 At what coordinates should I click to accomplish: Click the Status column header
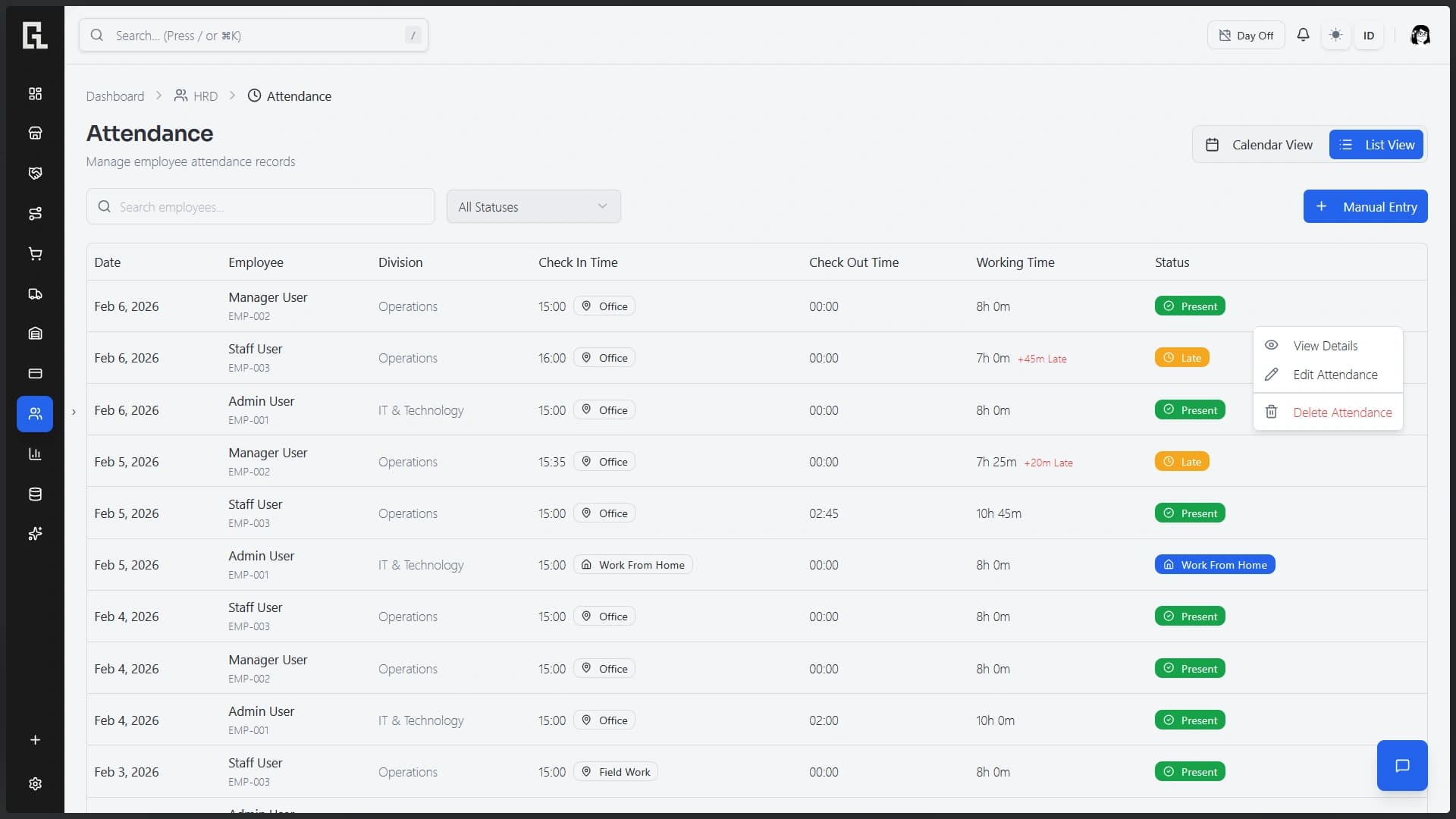point(1172,262)
